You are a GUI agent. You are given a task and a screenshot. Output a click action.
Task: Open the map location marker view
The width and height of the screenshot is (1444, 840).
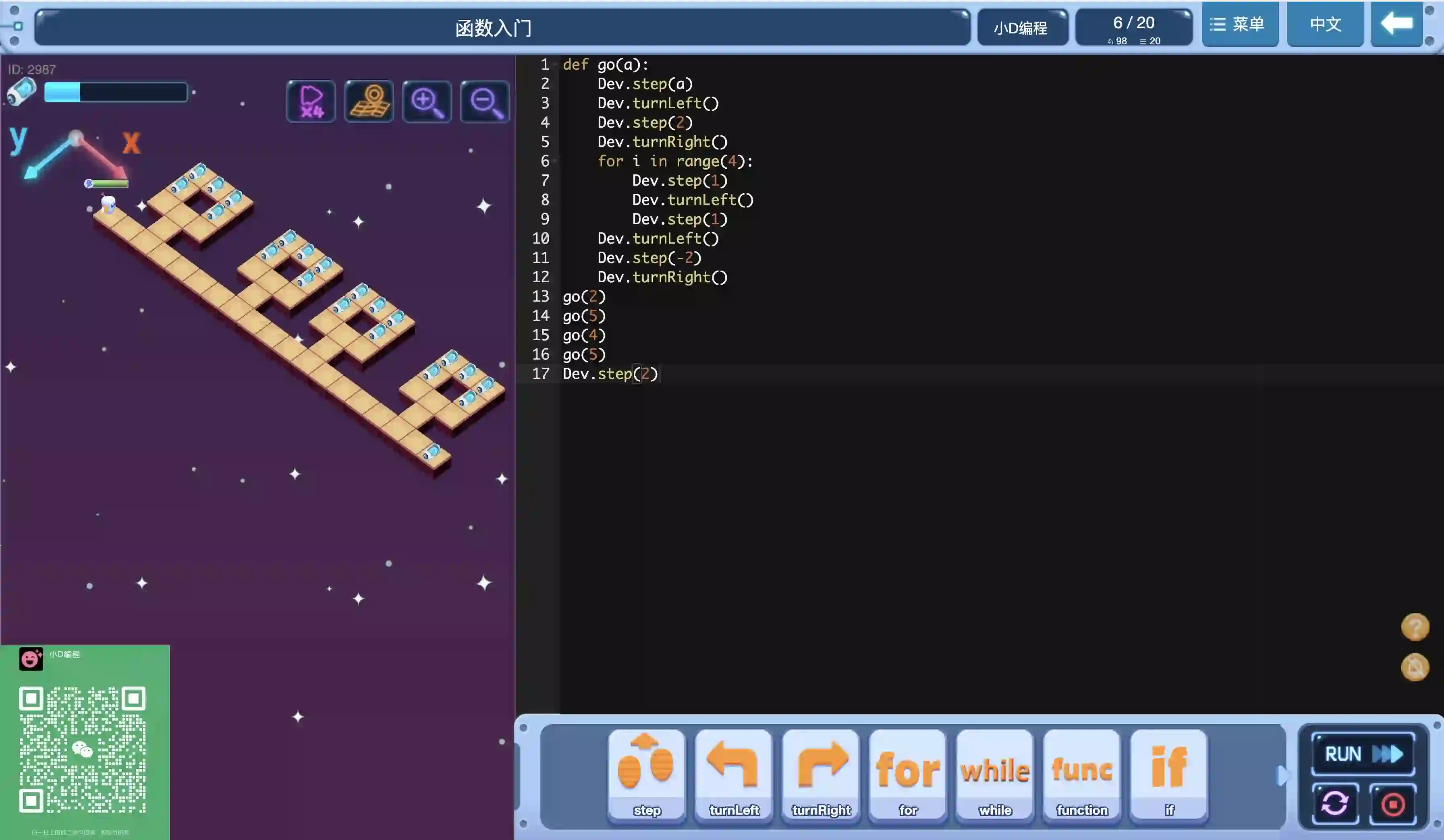[x=369, y=102]
